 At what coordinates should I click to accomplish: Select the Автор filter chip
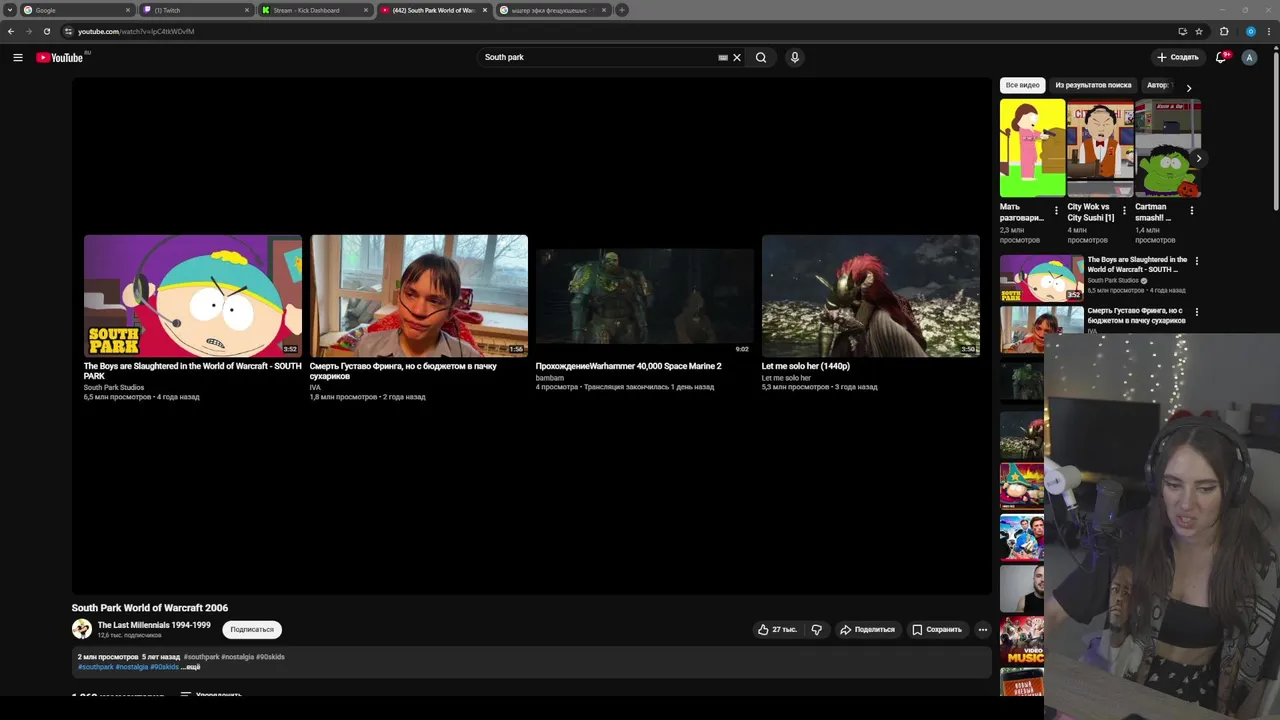[x=1158, y=85]
